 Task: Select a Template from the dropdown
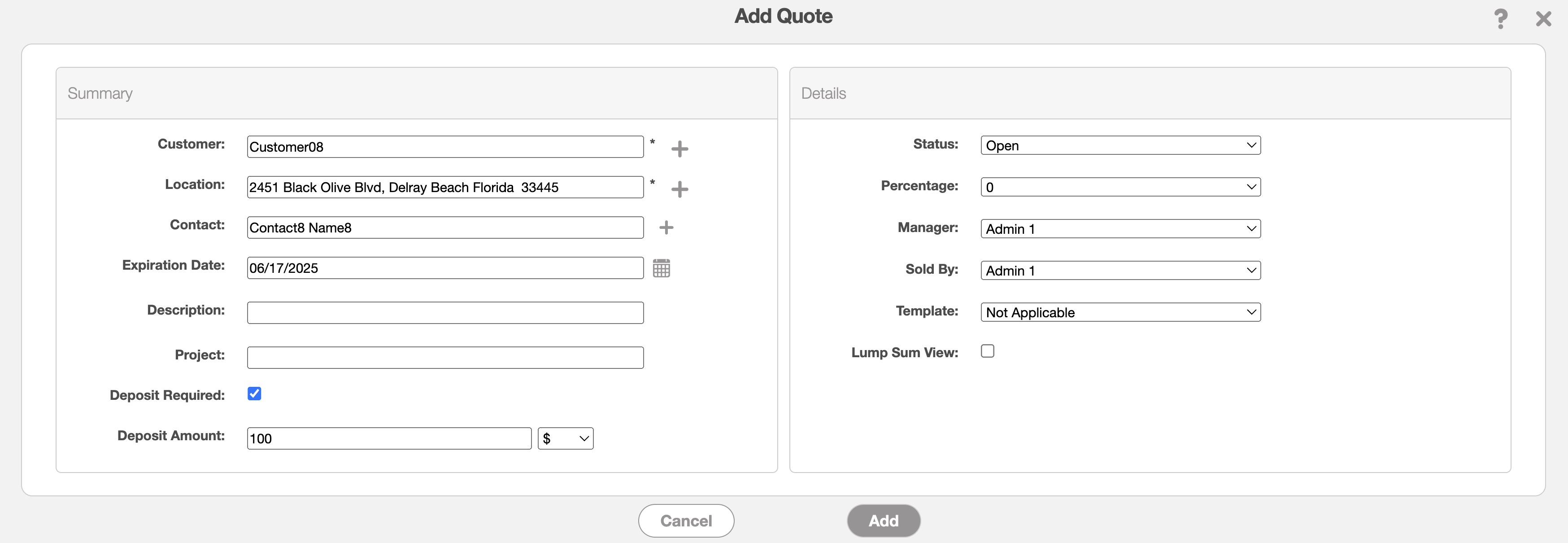1120,312
